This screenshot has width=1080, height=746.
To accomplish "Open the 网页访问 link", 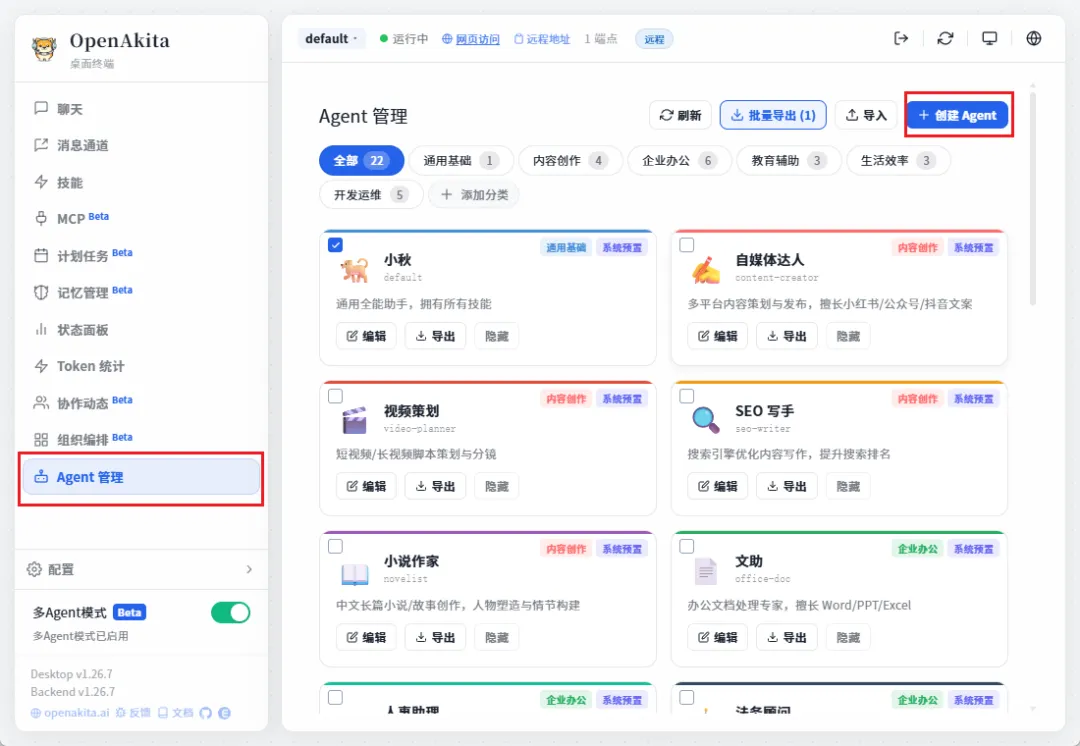I will tap(471, 39).
